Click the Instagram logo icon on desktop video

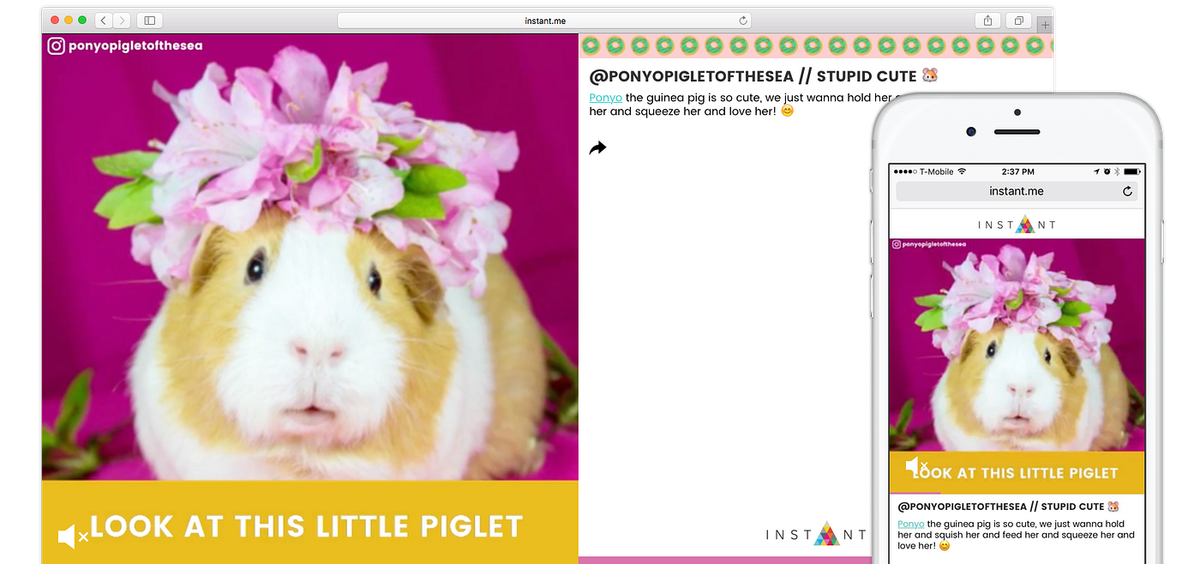point(56,45)
